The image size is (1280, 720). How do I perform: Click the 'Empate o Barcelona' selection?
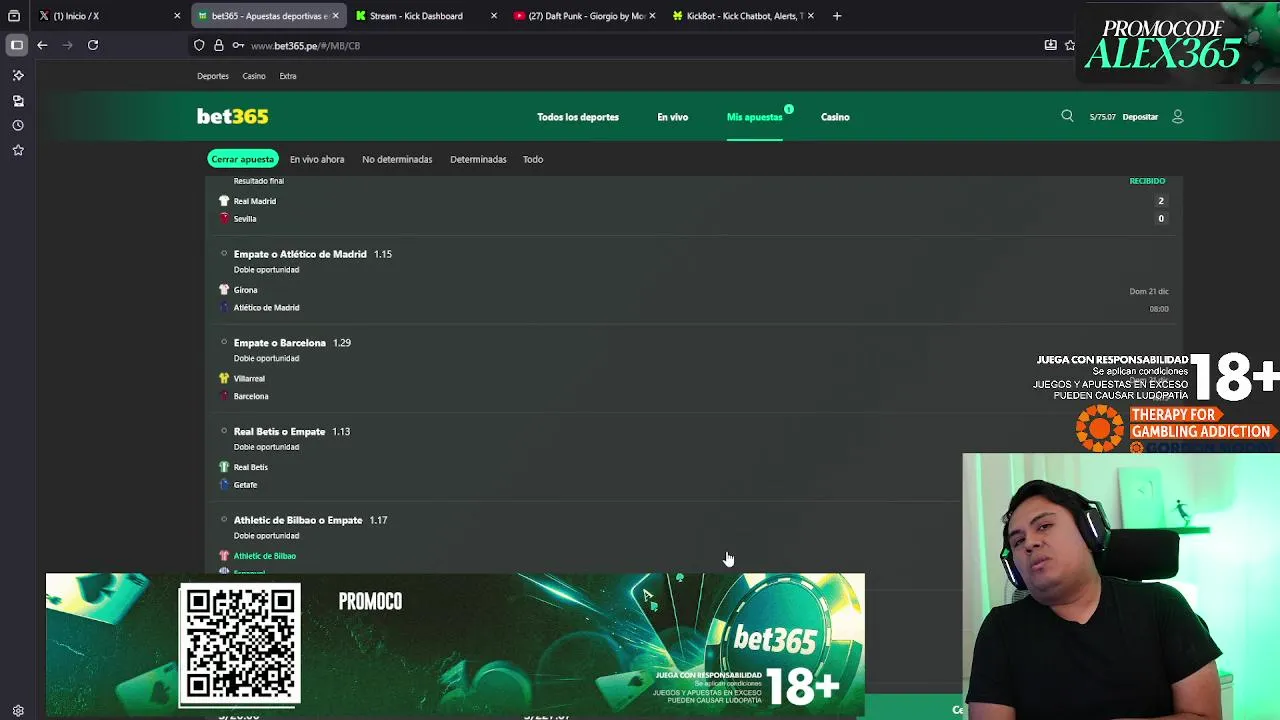click(x=280, y=343)
